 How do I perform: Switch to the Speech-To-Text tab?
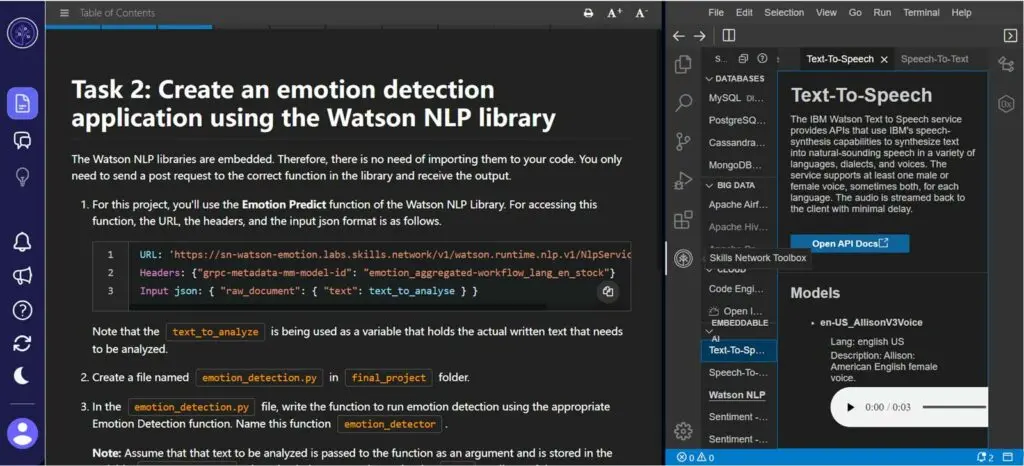[x=934, y=59]
